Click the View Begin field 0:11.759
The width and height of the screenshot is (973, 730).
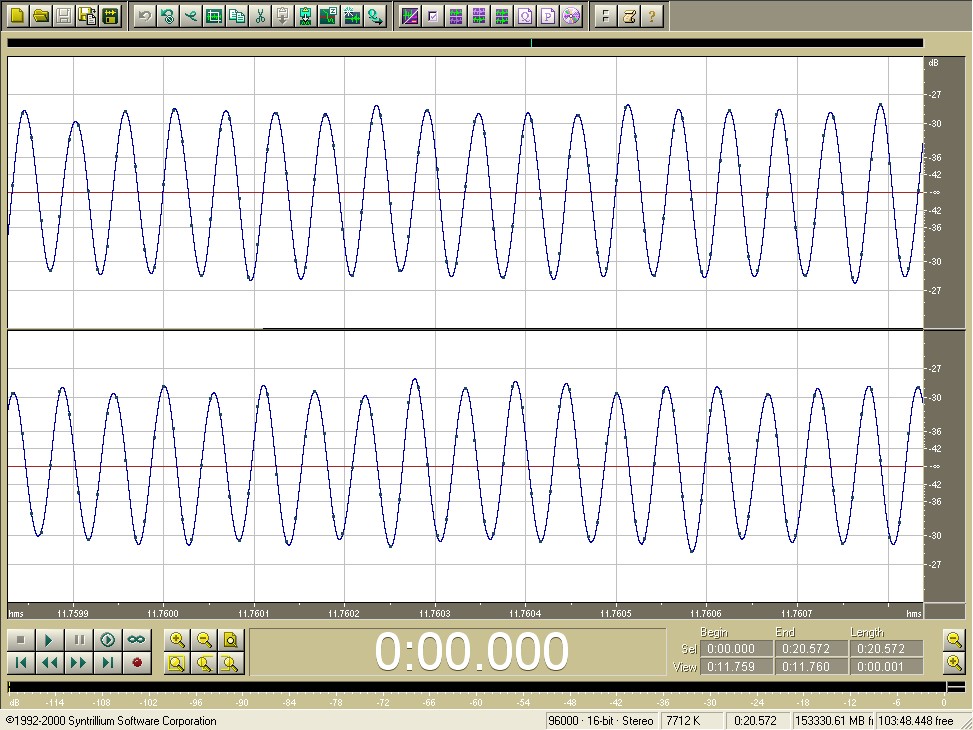click(x=737, y=667)
